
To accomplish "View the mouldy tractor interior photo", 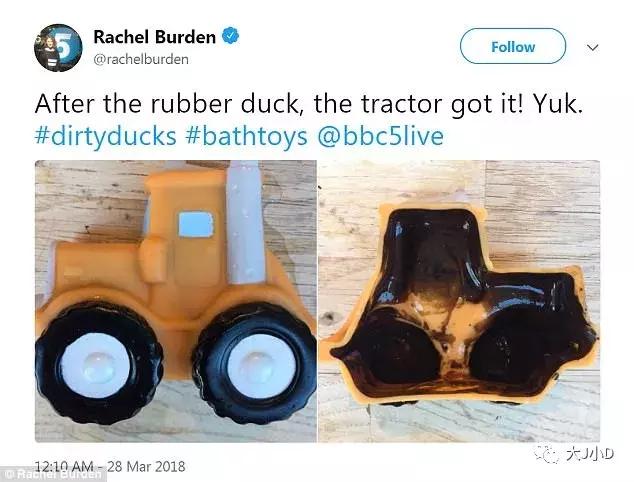I will pyautogui.click(x=459, y=301).
